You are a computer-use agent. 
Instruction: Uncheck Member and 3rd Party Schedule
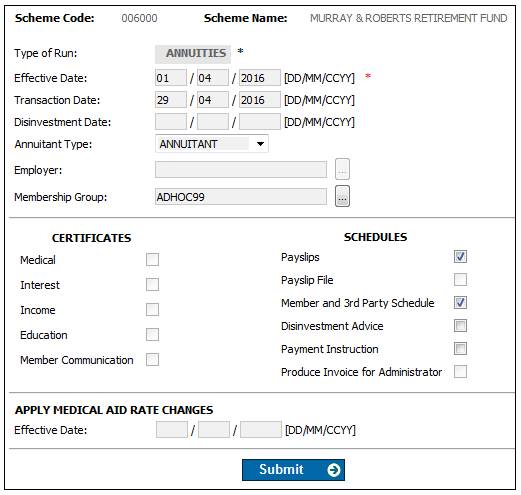460,303
